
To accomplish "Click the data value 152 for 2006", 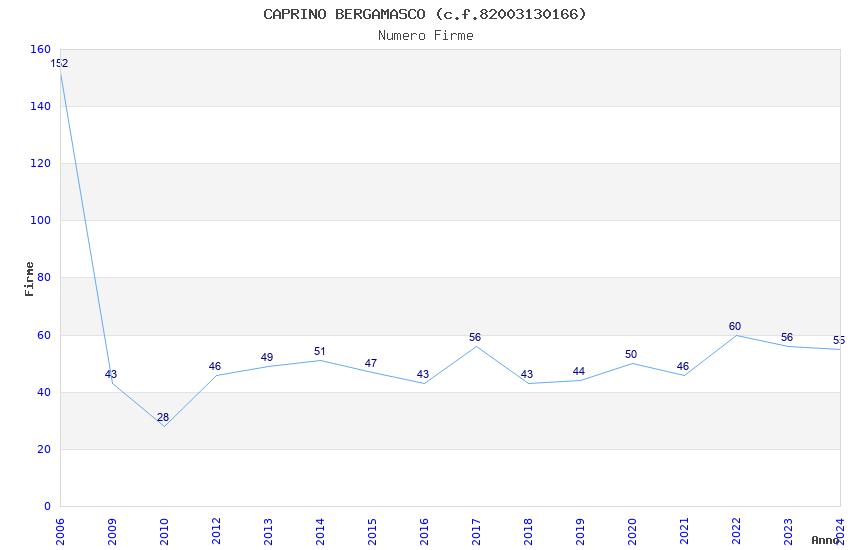I will click(x=59, y=63).
